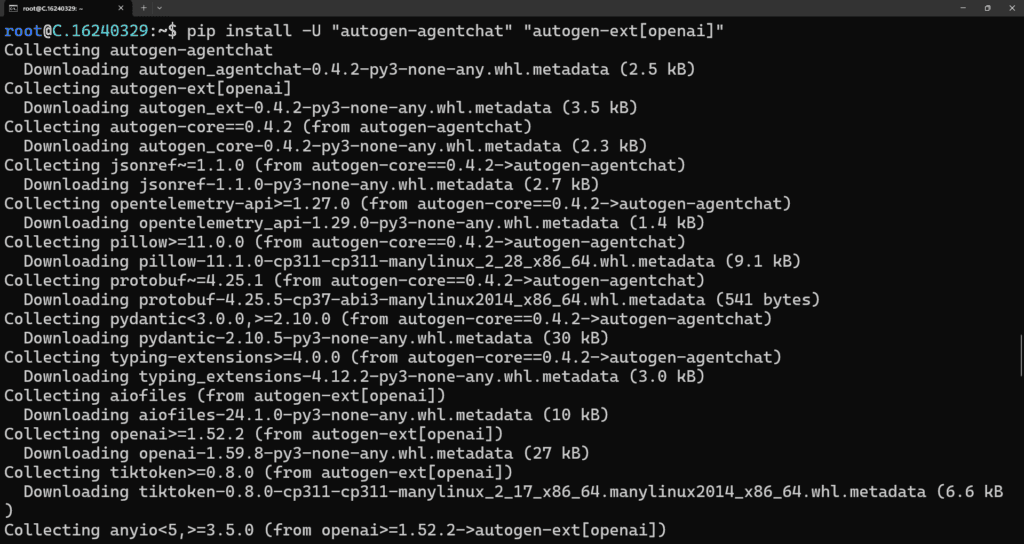
Task: Click the pip install command text
Action: [455, 31]
